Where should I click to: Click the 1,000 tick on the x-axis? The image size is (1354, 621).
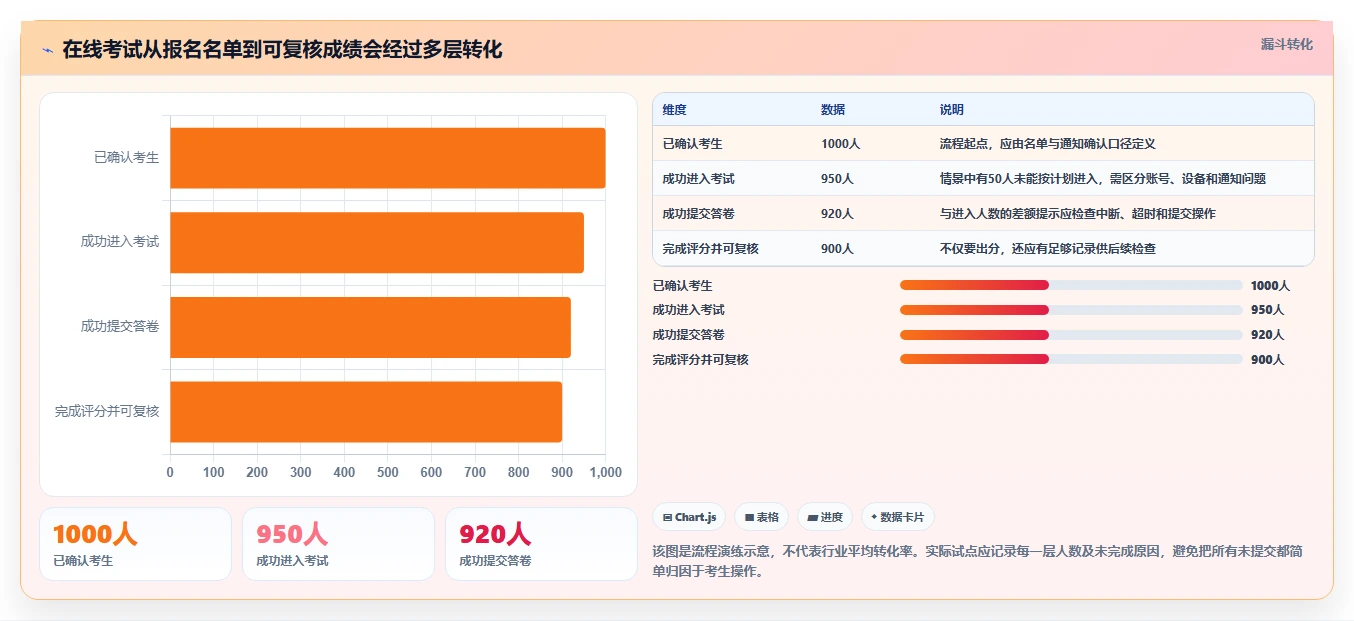[604, 473]
